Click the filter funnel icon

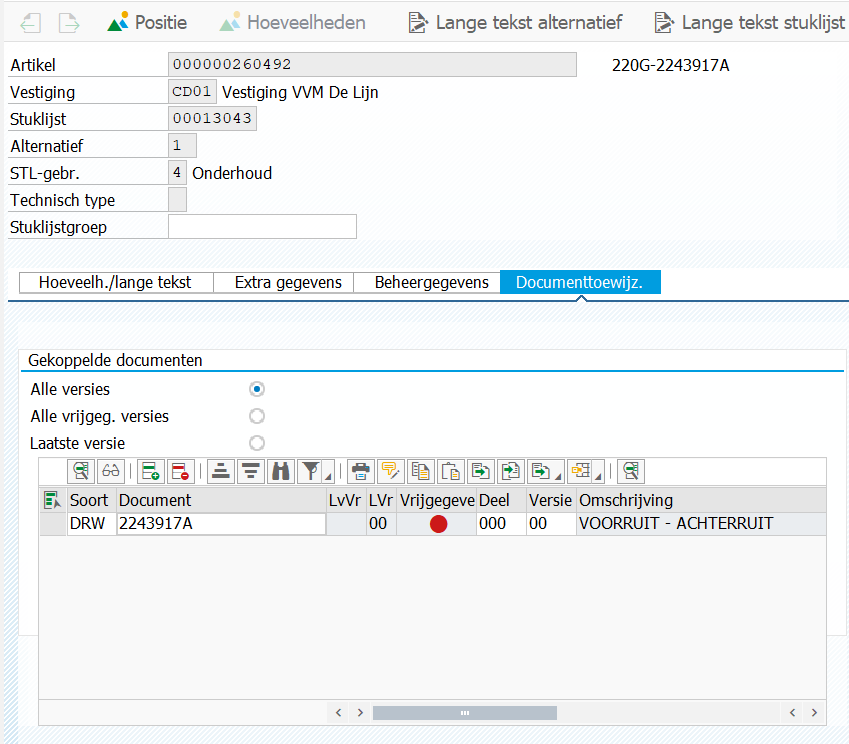click(x=310, y=471)
